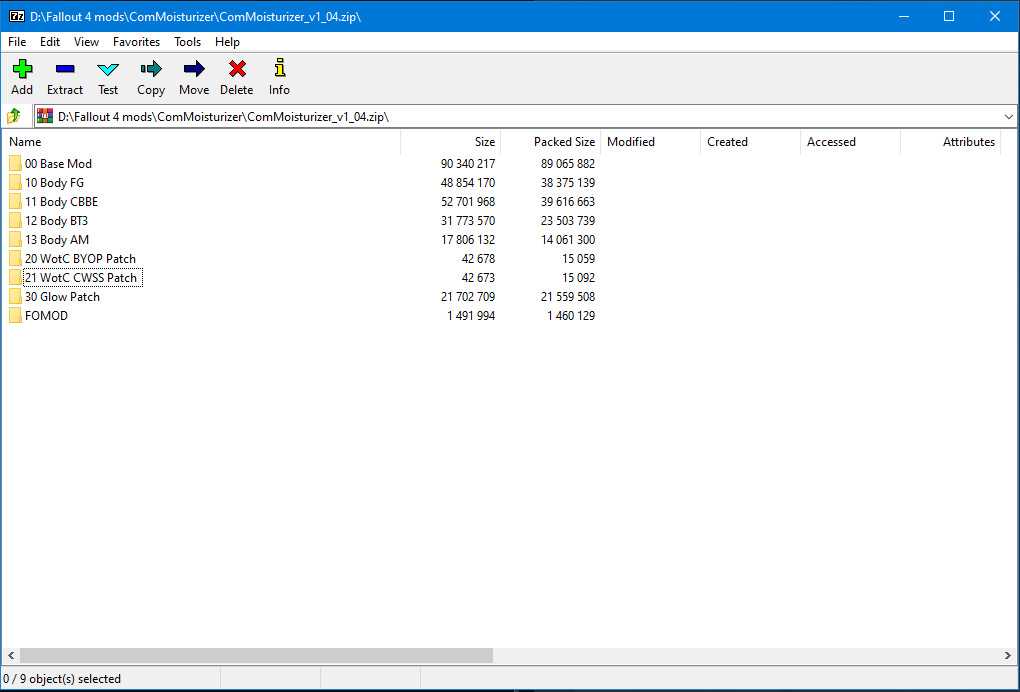
Task: Open the Favorites menu
Action: [136, 42]
